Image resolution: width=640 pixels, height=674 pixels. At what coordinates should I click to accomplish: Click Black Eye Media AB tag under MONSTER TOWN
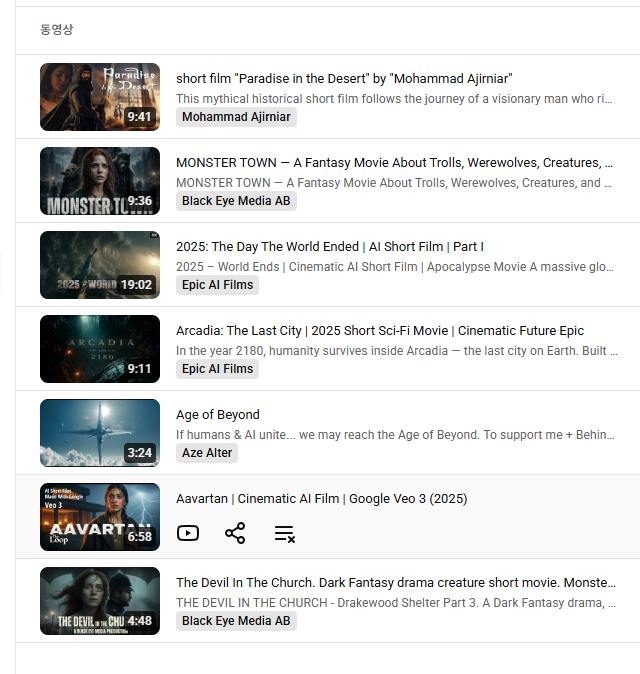236,201
